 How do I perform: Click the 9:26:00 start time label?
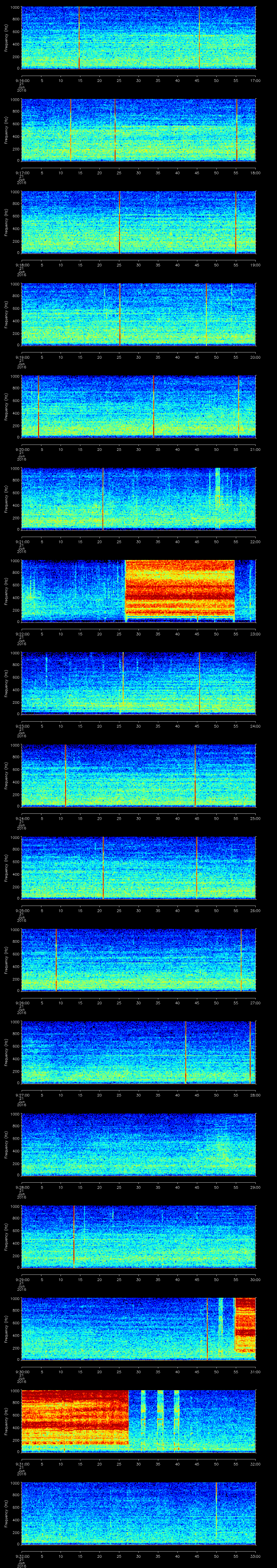pyautogui.click(x=22, y=1003)
